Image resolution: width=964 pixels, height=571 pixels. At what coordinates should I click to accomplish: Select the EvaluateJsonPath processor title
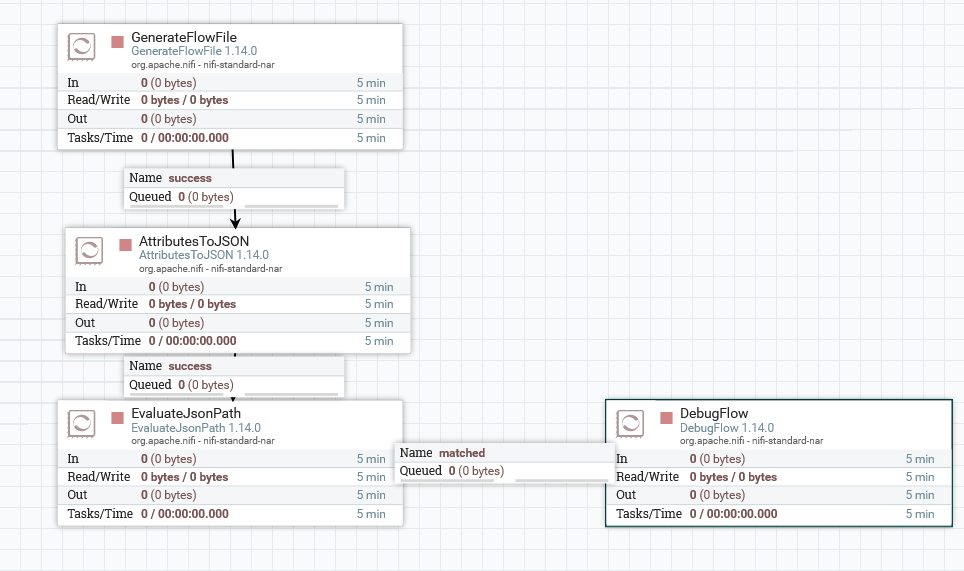(x=186, y=413)
